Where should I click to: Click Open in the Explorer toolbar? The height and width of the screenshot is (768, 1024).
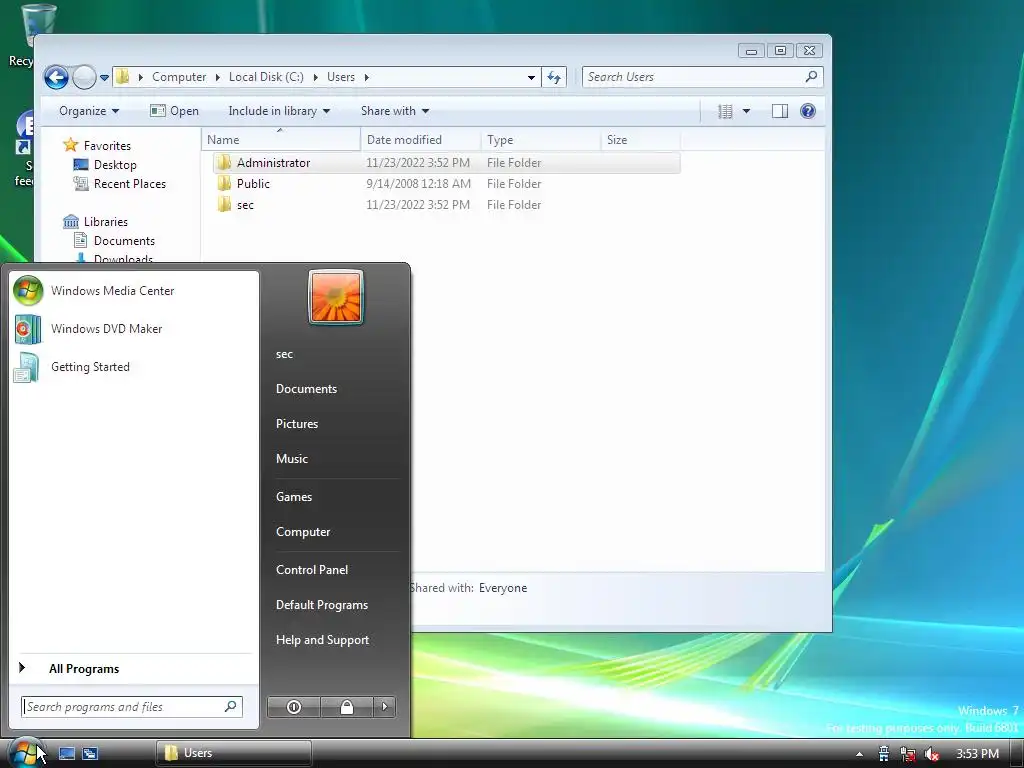174,111
